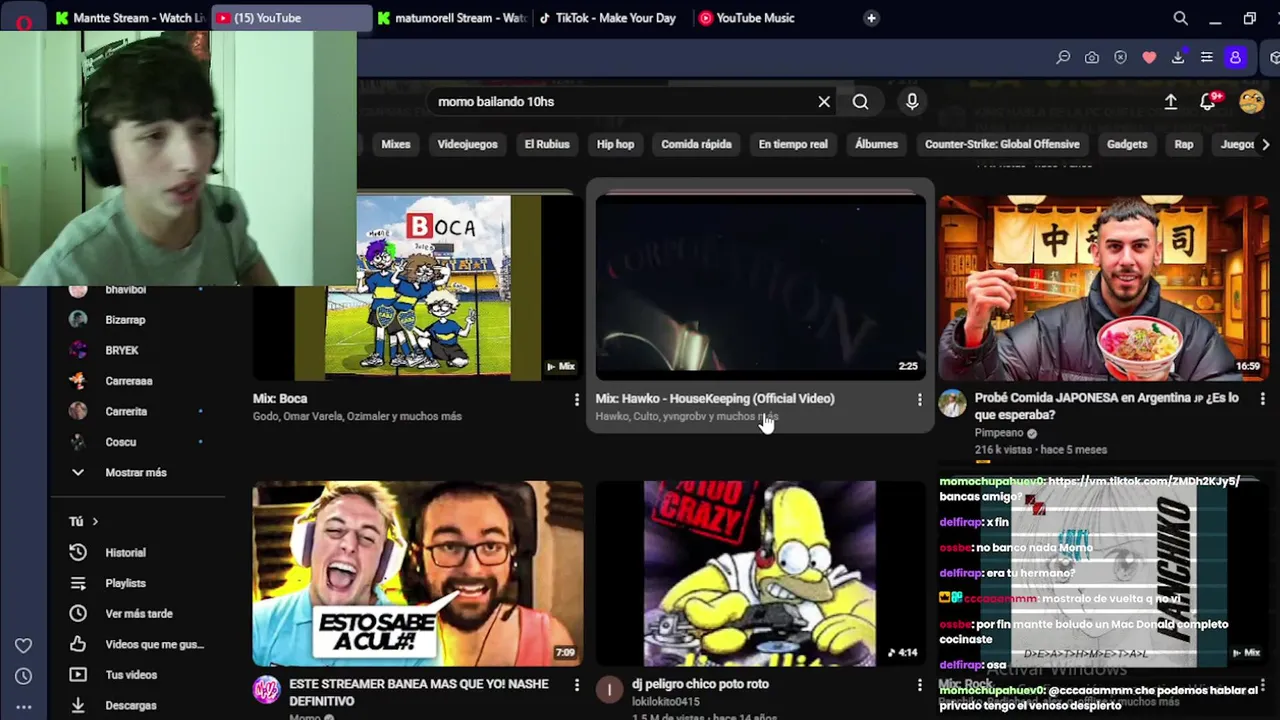Screen dimensions: 1280x720
Task: Open Opera easy setup menu icon
Action: pyautogui.click(x=1207, y=58)
